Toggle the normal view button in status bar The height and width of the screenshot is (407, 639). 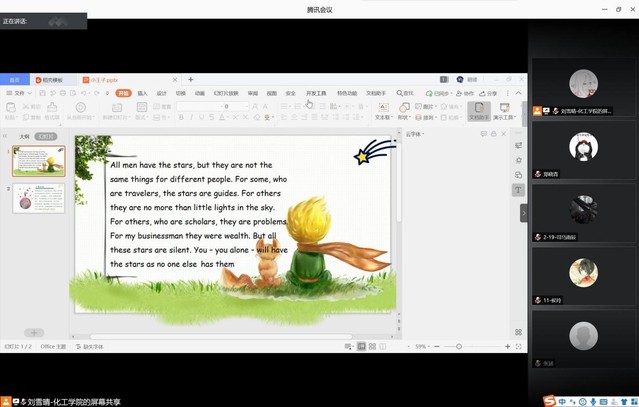[361, 347]
